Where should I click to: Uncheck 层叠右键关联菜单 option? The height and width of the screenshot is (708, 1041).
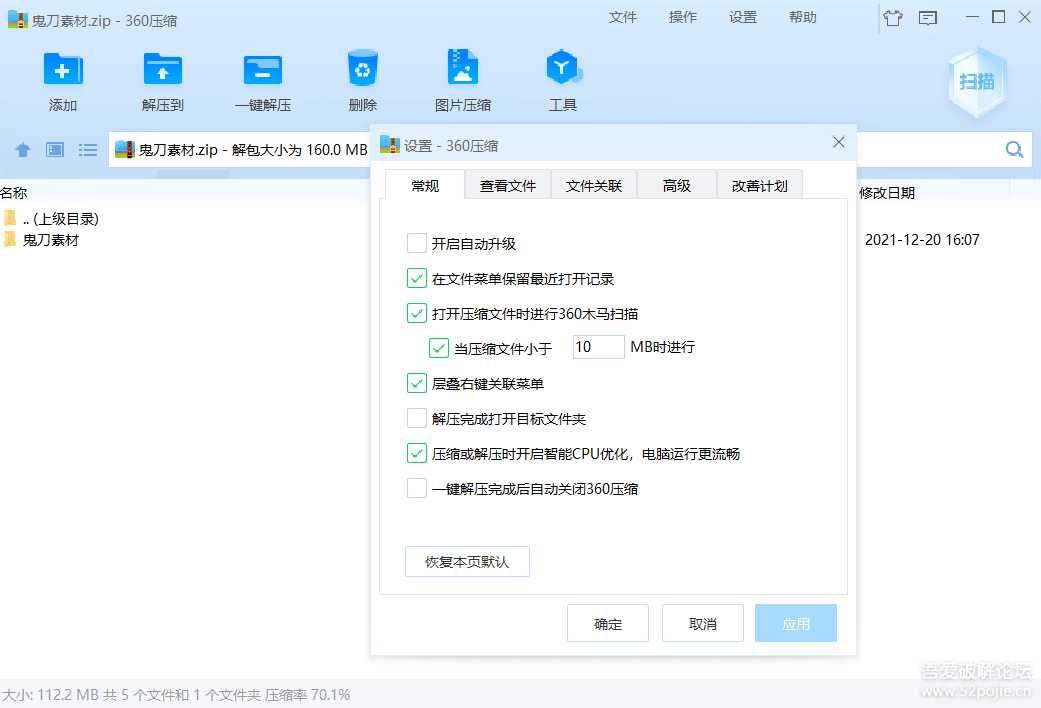(417, 383)
